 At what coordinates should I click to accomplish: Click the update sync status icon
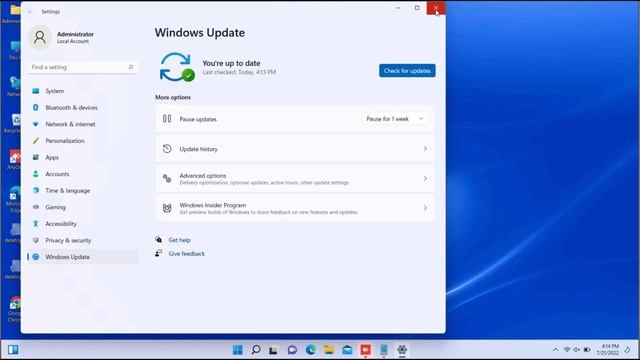coord(177,67)
